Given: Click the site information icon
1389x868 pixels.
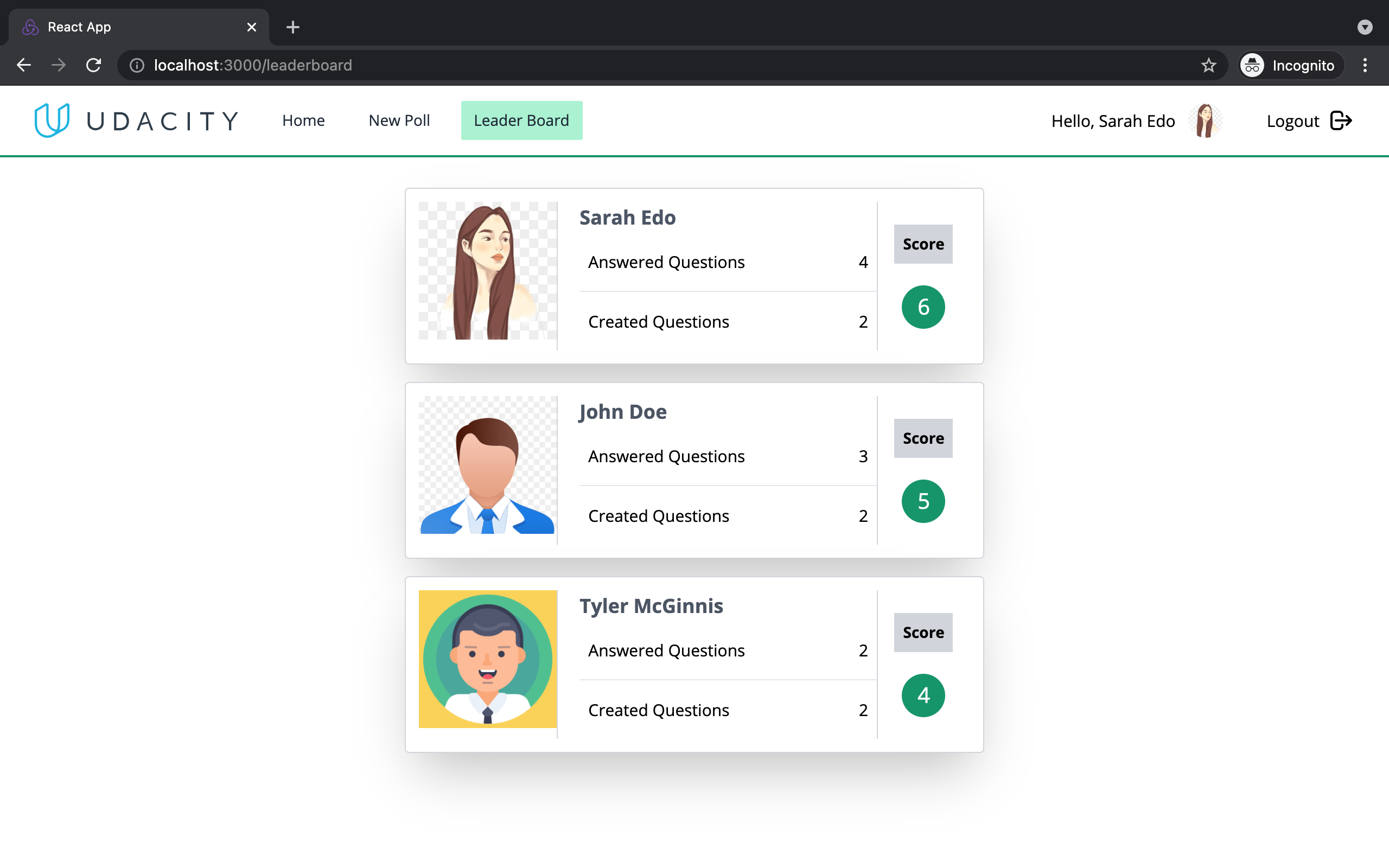Looking at the screenshot, I should [137, 66].
